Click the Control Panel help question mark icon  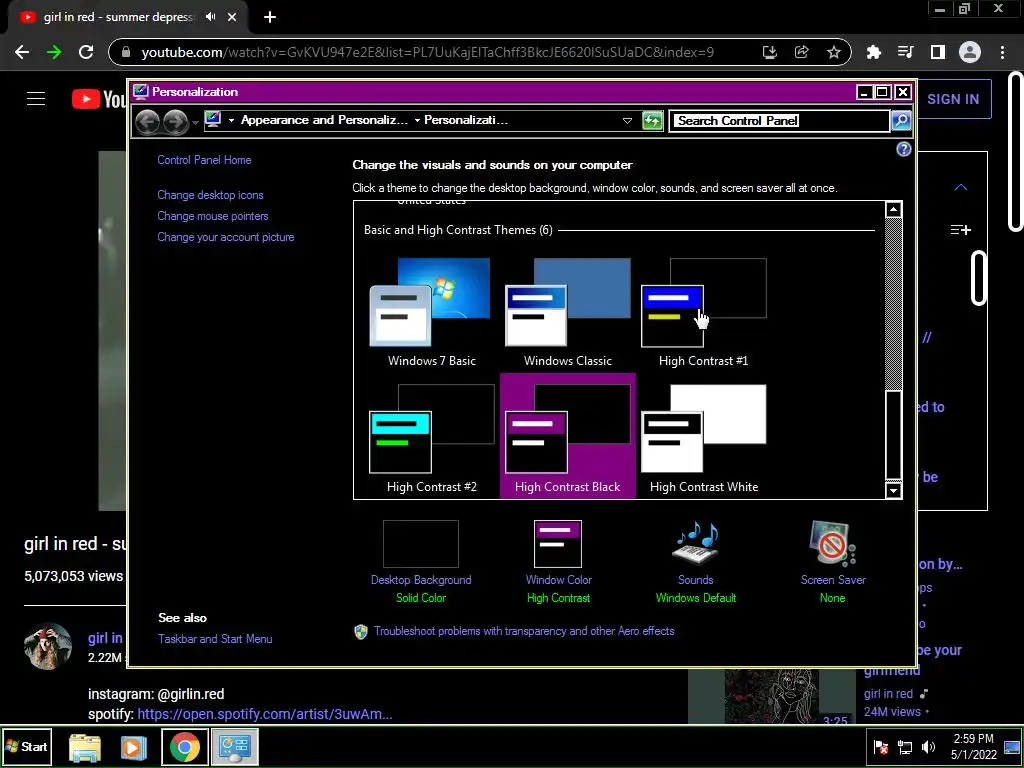click(x=903, y=150)
